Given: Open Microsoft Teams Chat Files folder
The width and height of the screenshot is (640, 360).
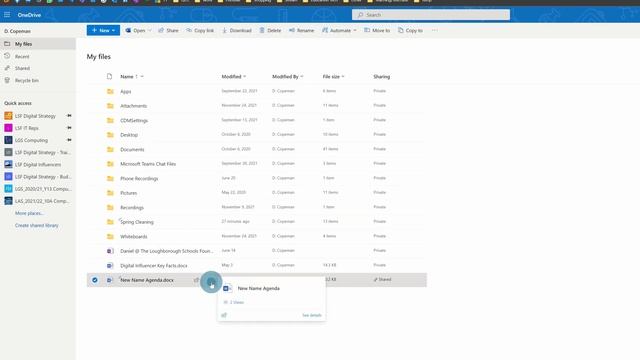Looking at the screenshot, I should (148, 164).
